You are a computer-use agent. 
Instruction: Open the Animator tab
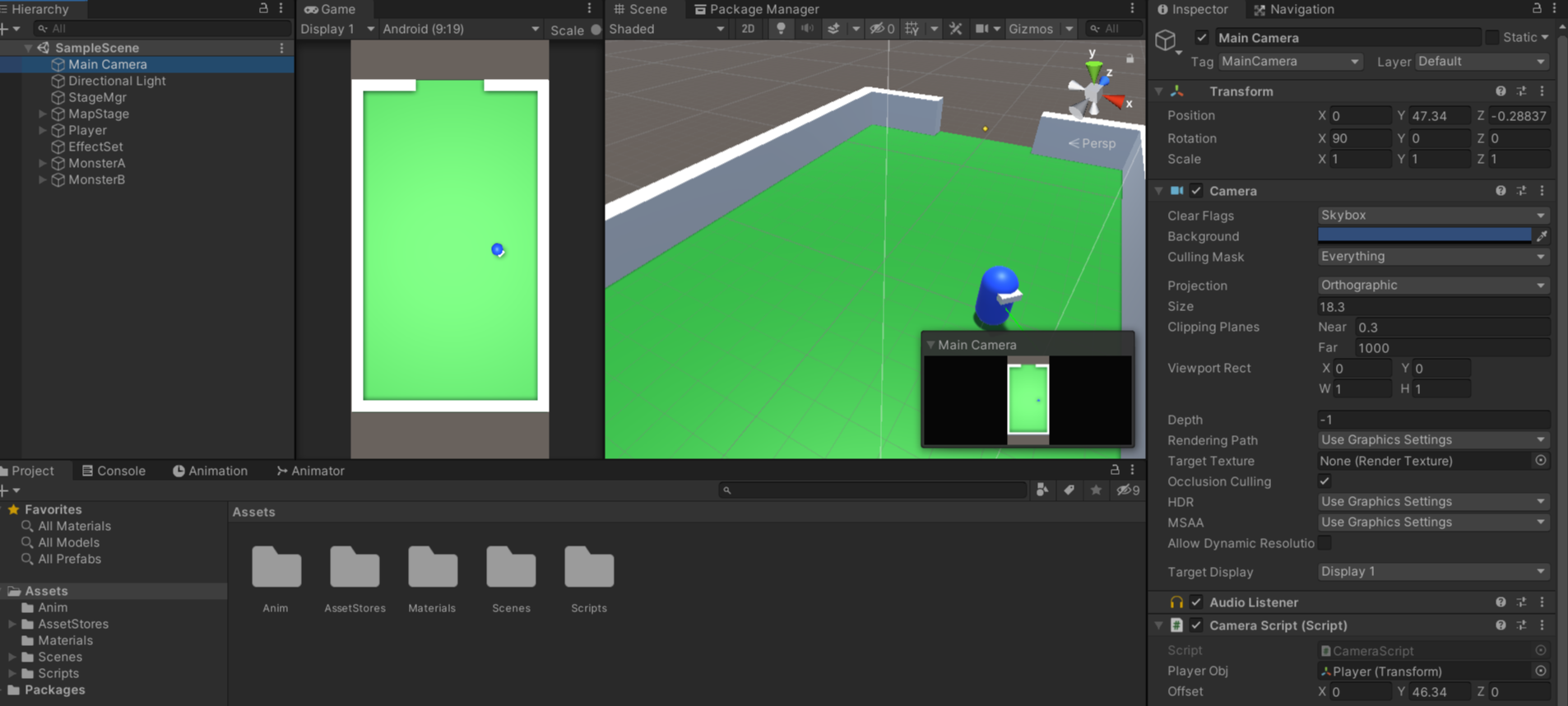click(310, 471)
